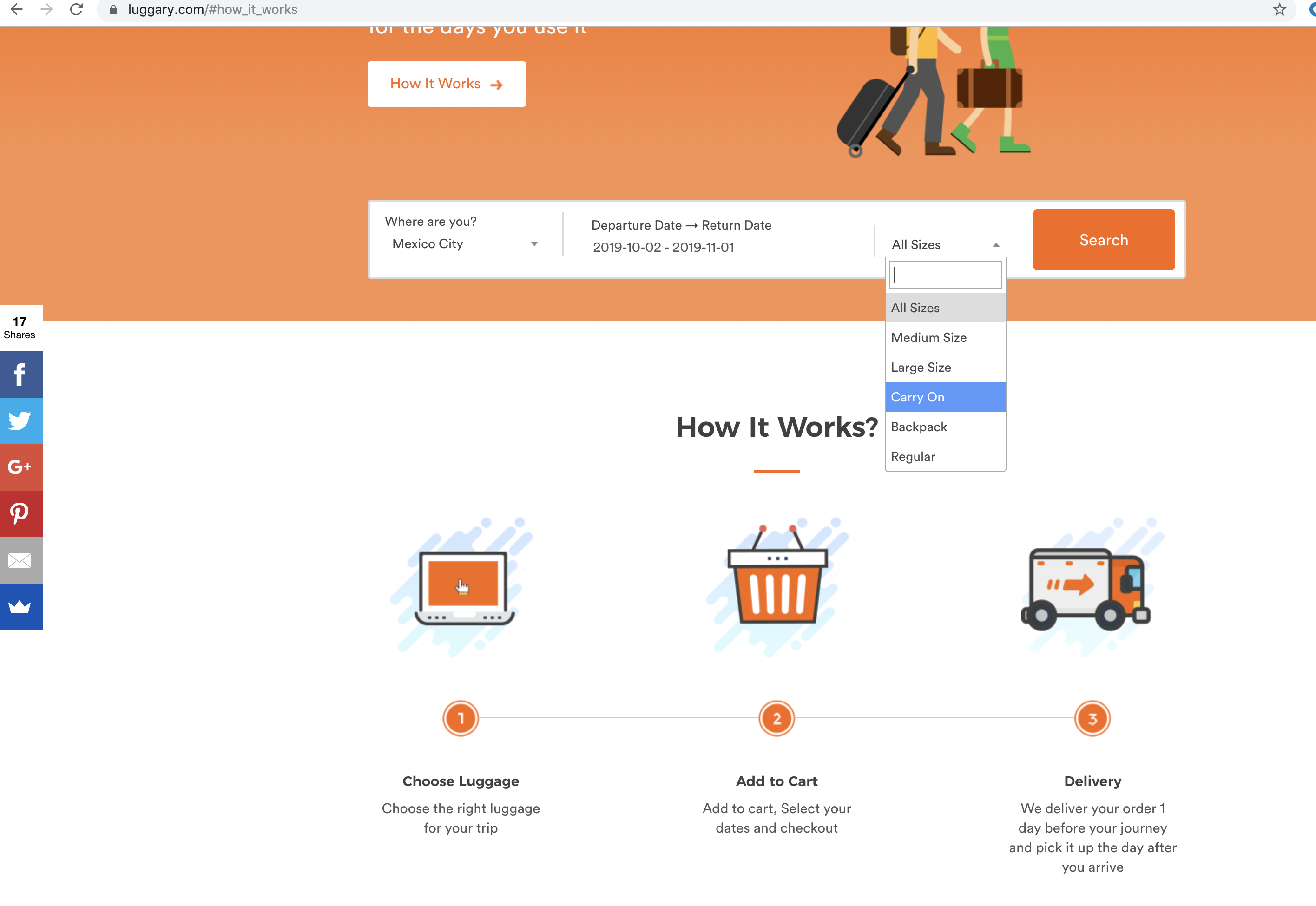
Task: Choose Medium Size from list
Action: point(945,338)
